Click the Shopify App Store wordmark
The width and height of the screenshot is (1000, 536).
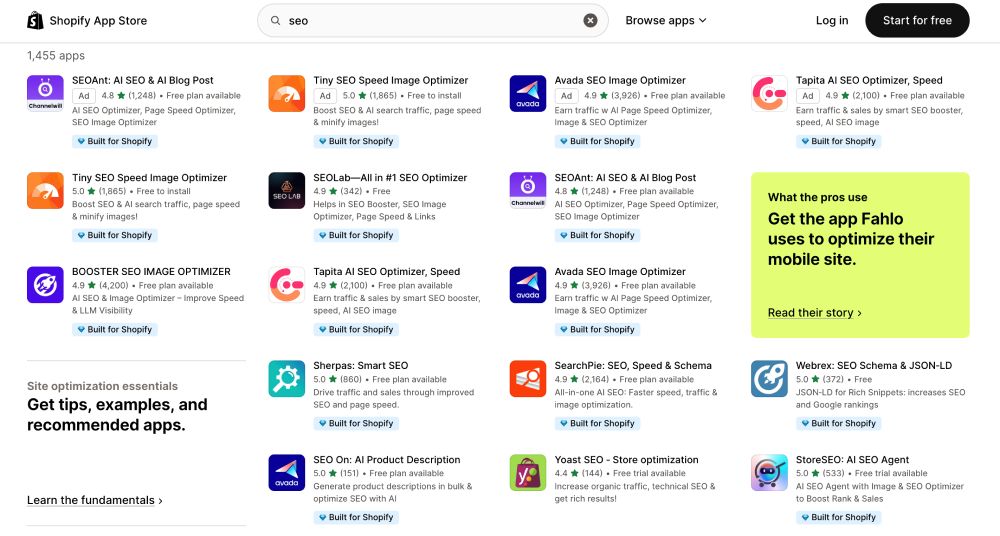coord(98,20)
